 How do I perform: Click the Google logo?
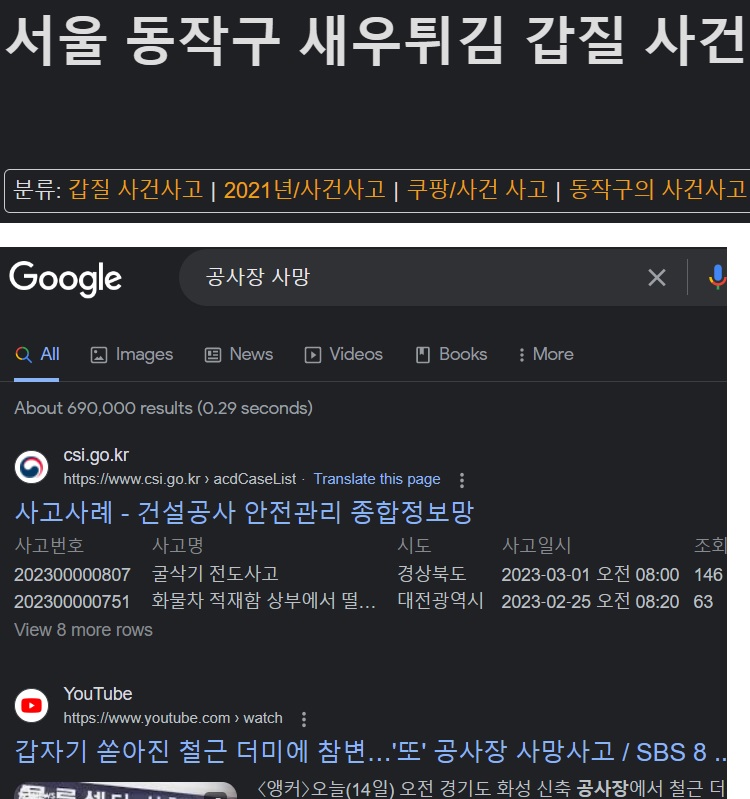pos(66,279)
